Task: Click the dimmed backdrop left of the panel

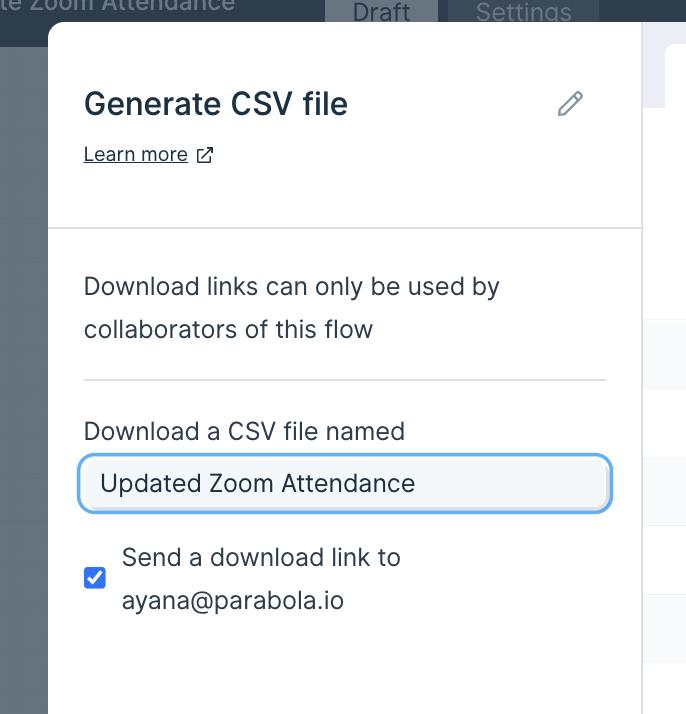Action: click(x=24, y=364)
